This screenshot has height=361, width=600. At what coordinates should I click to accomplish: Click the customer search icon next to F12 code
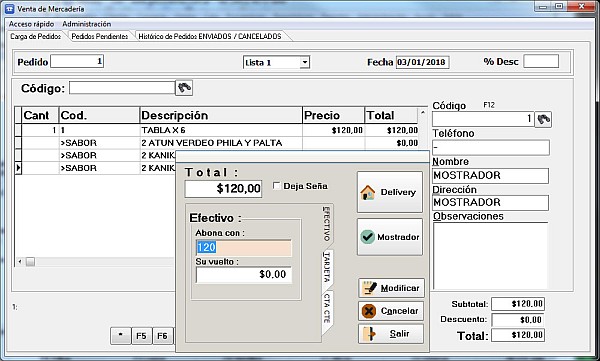coord(543,119)
